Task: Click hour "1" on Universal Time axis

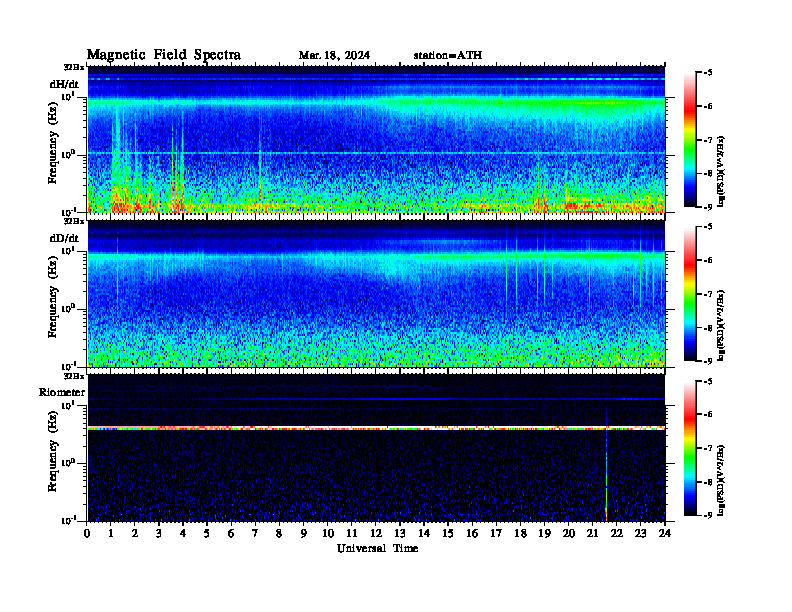Action: pyautogui.click(x=111, y=533)
